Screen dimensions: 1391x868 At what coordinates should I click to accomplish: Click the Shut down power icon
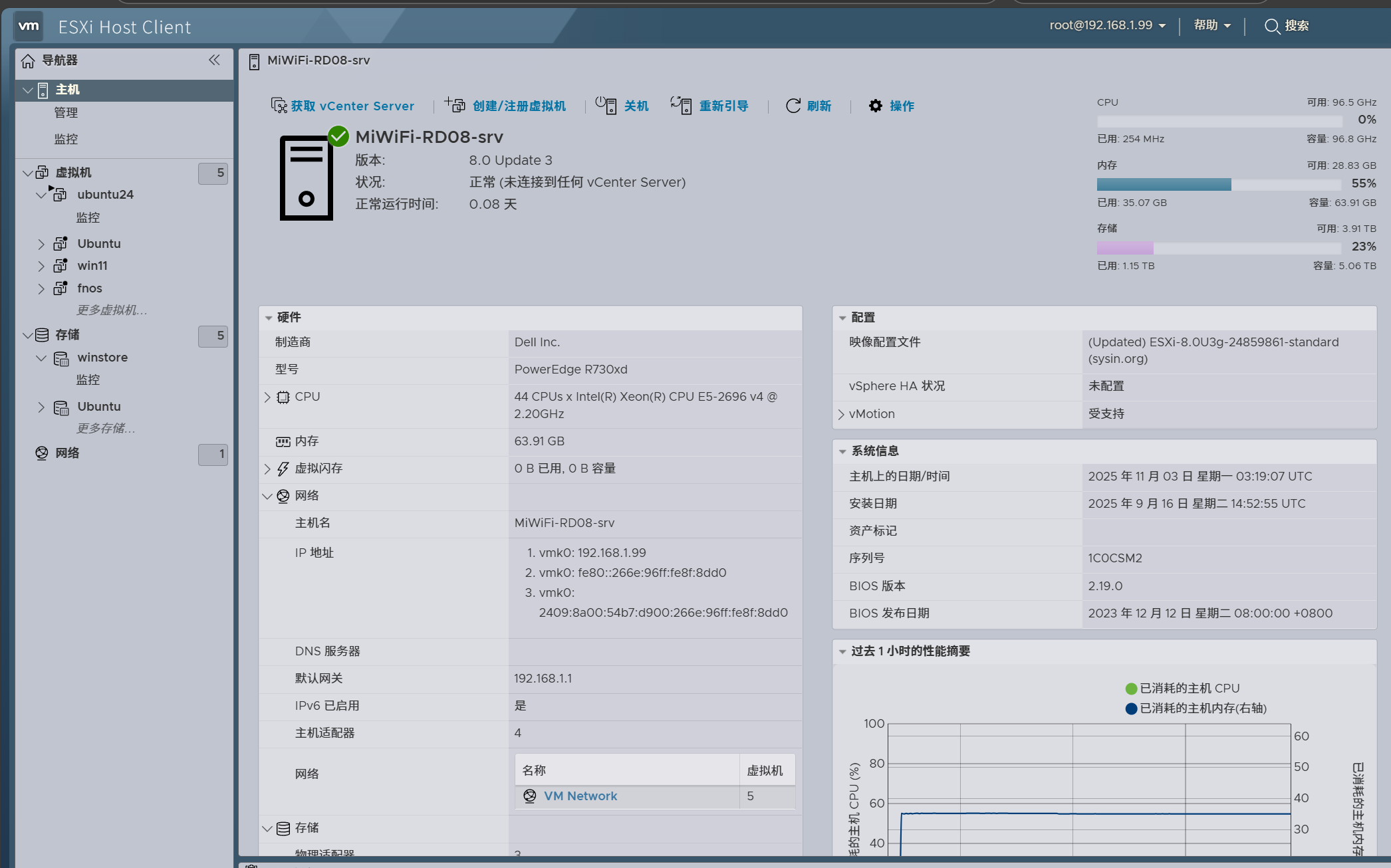[x=605, y=105]
